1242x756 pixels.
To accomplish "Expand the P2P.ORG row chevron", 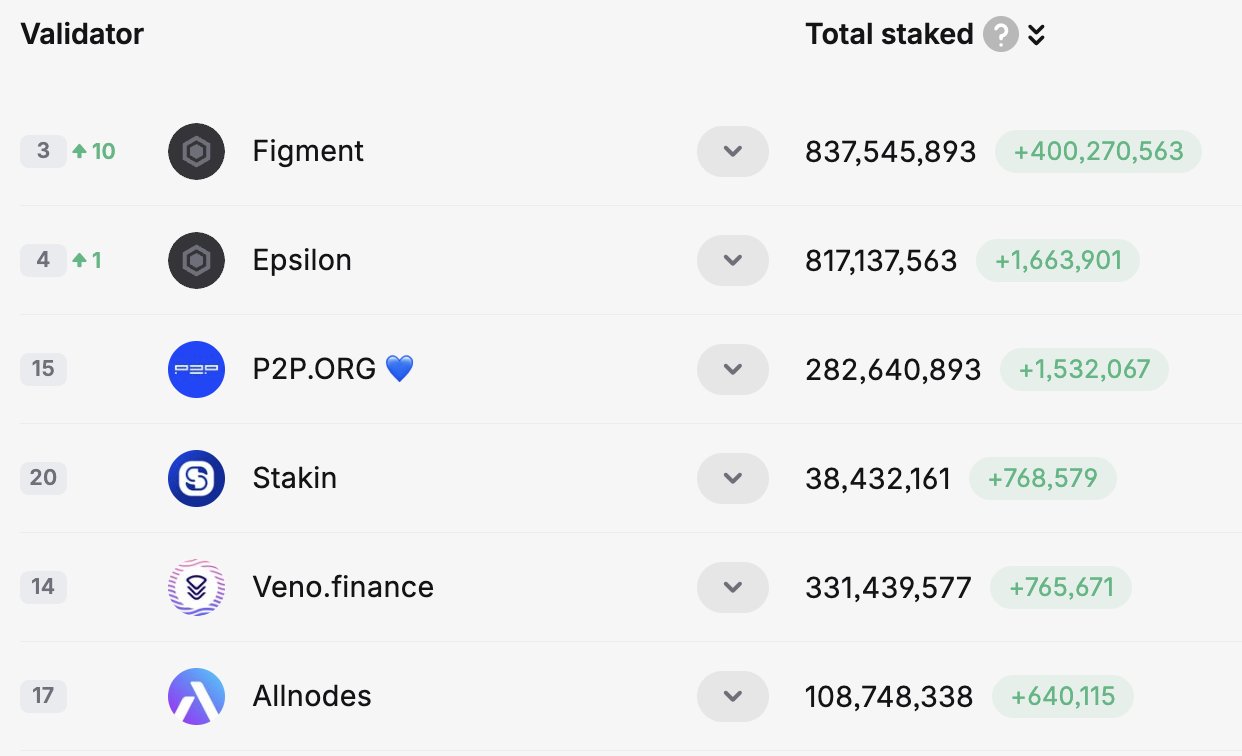I will click(732, 369).
